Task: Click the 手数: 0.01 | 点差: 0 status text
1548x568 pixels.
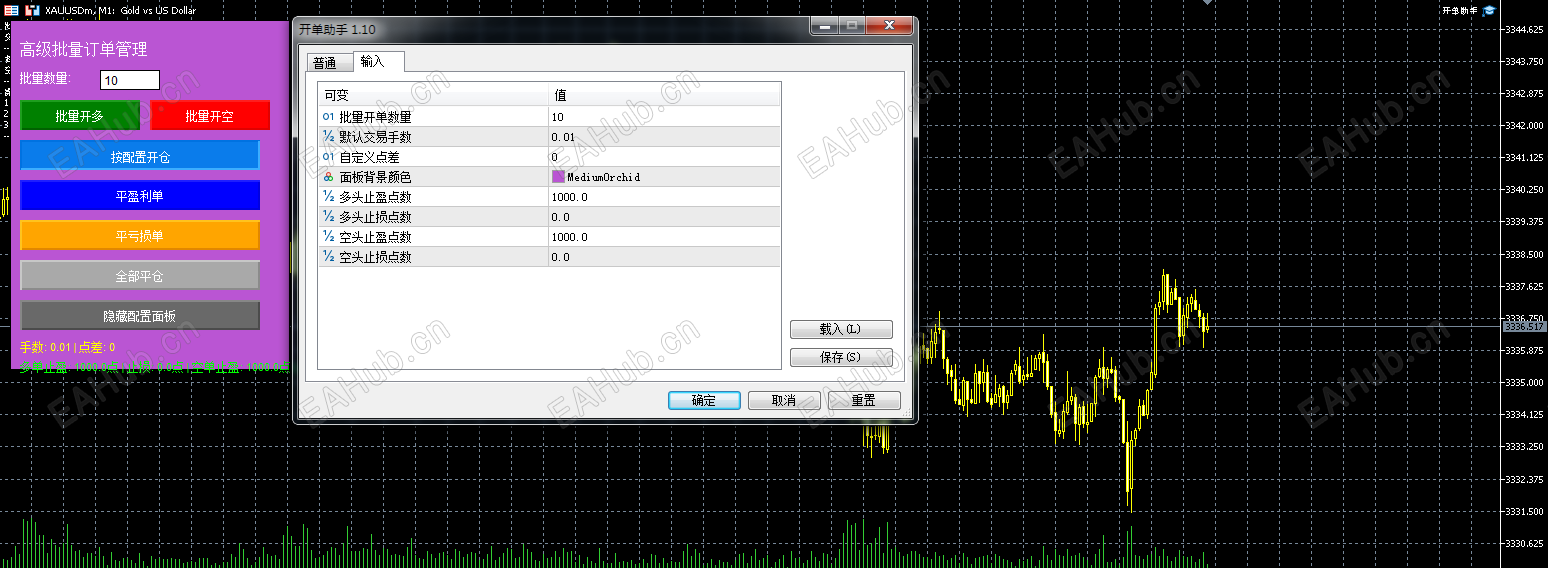Action: (68, 347)
